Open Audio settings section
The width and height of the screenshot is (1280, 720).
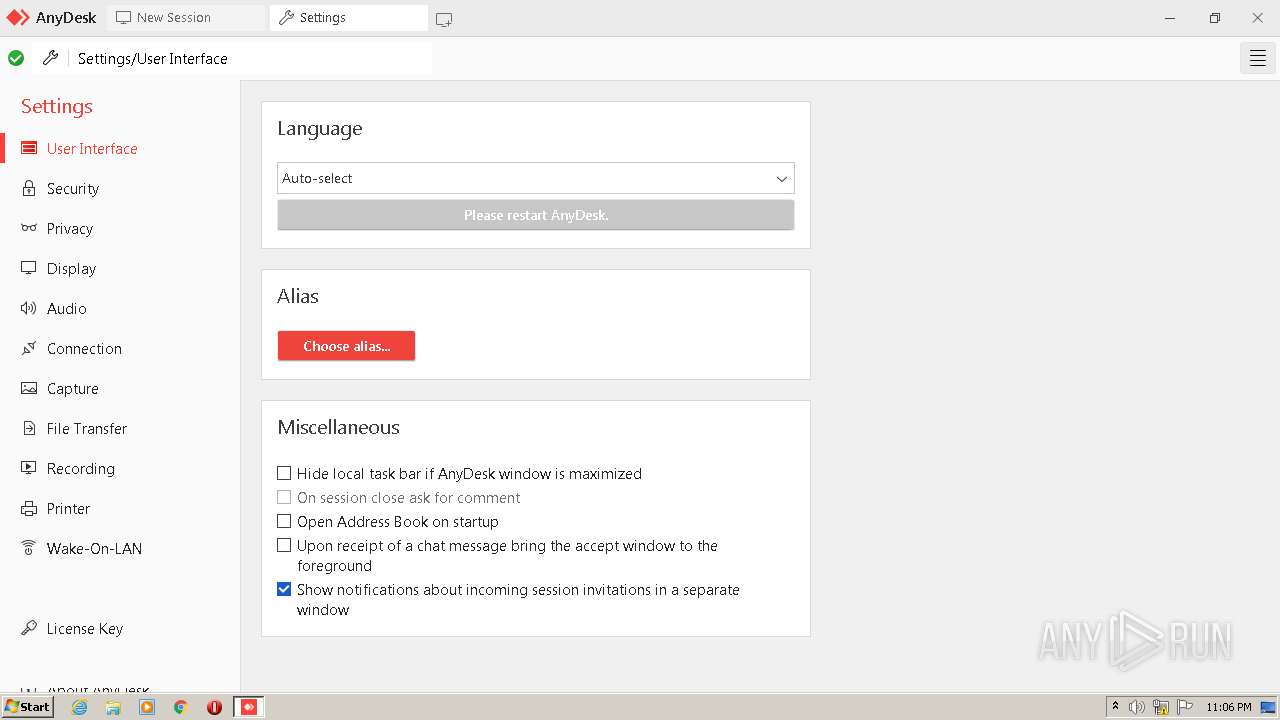point(67,308)
